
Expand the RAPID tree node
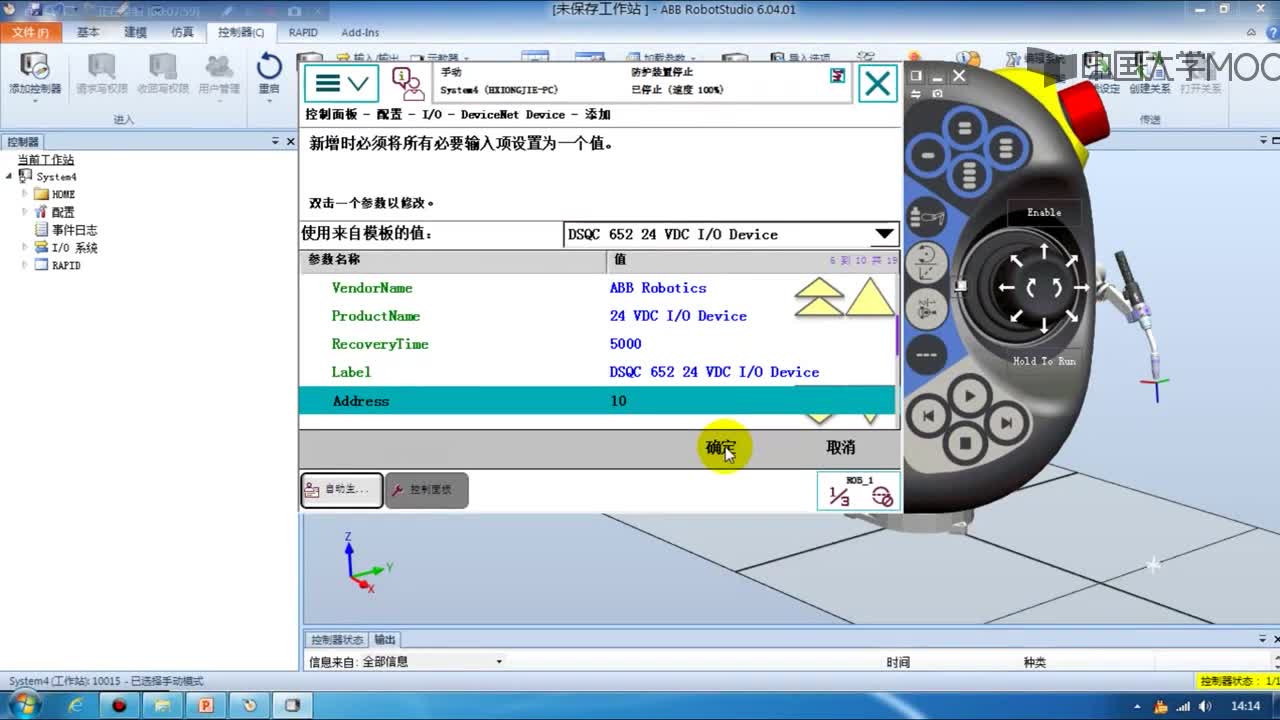pyautogui.click(x=26, y=266)
